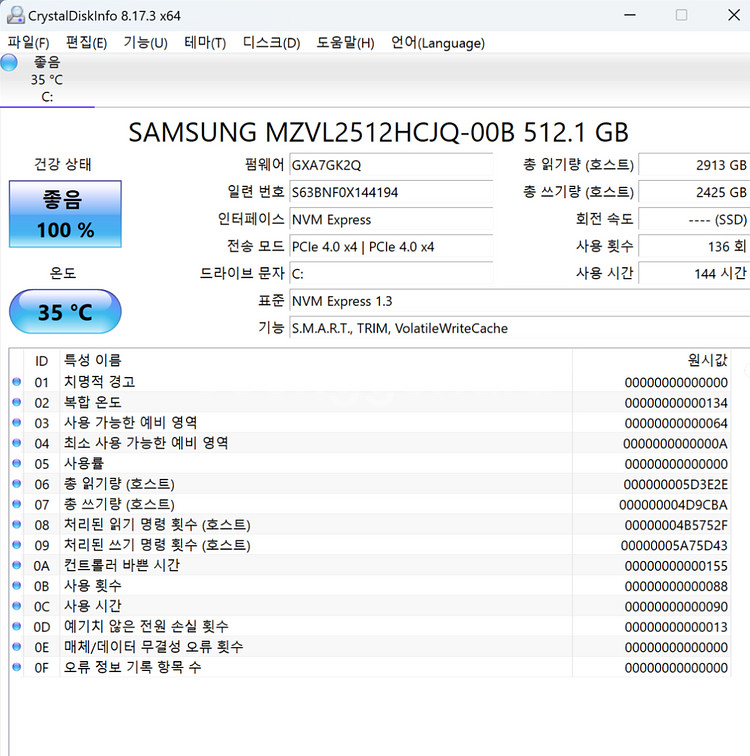The image size is (750, 756).
Task: Click status dot icon for row 0A
Action: (16, 565)
